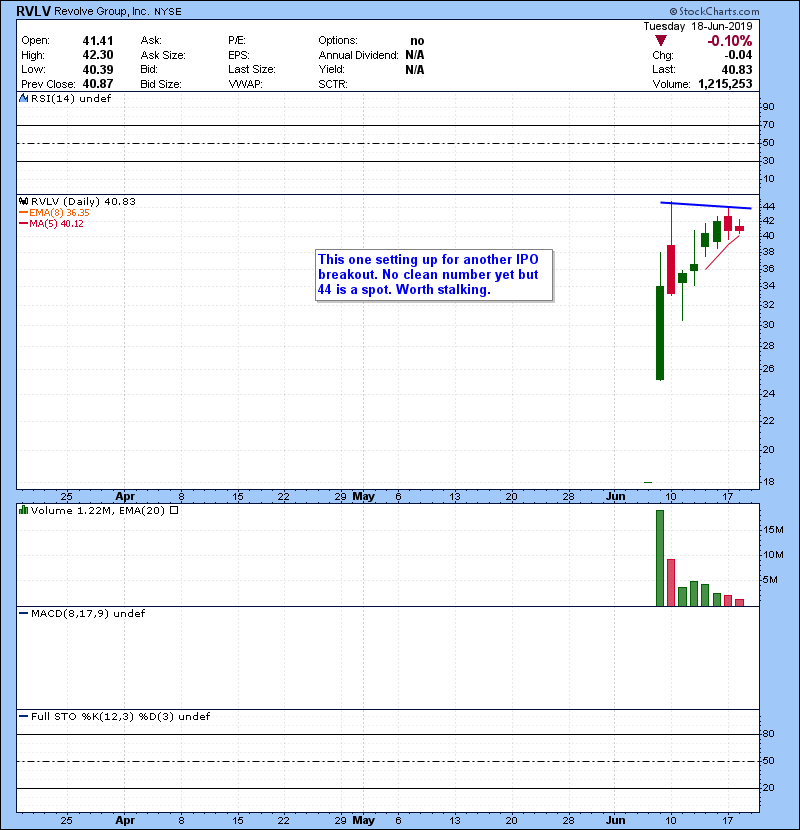Click the Volume bar chart legend icon
This screenshot has width=800, height=830.
click(x=23, y=511)
